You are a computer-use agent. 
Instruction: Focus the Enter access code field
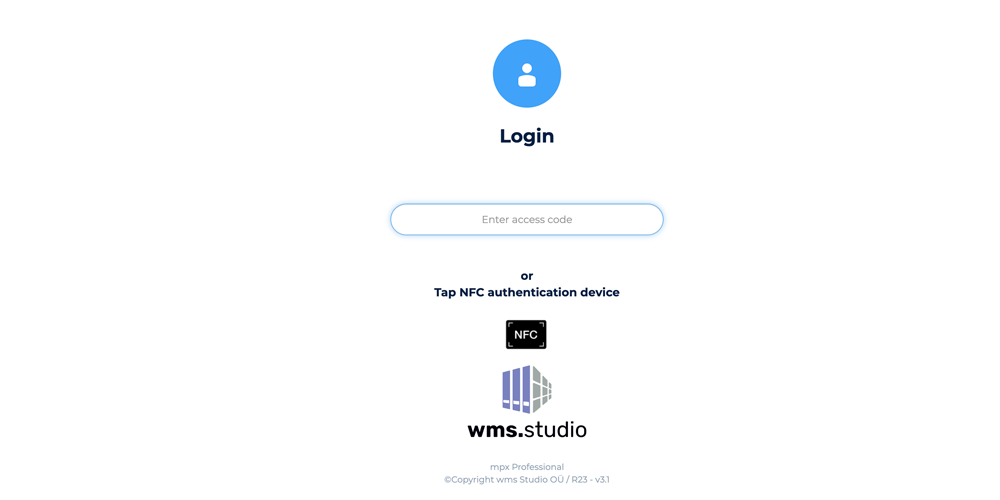[527, 219]
